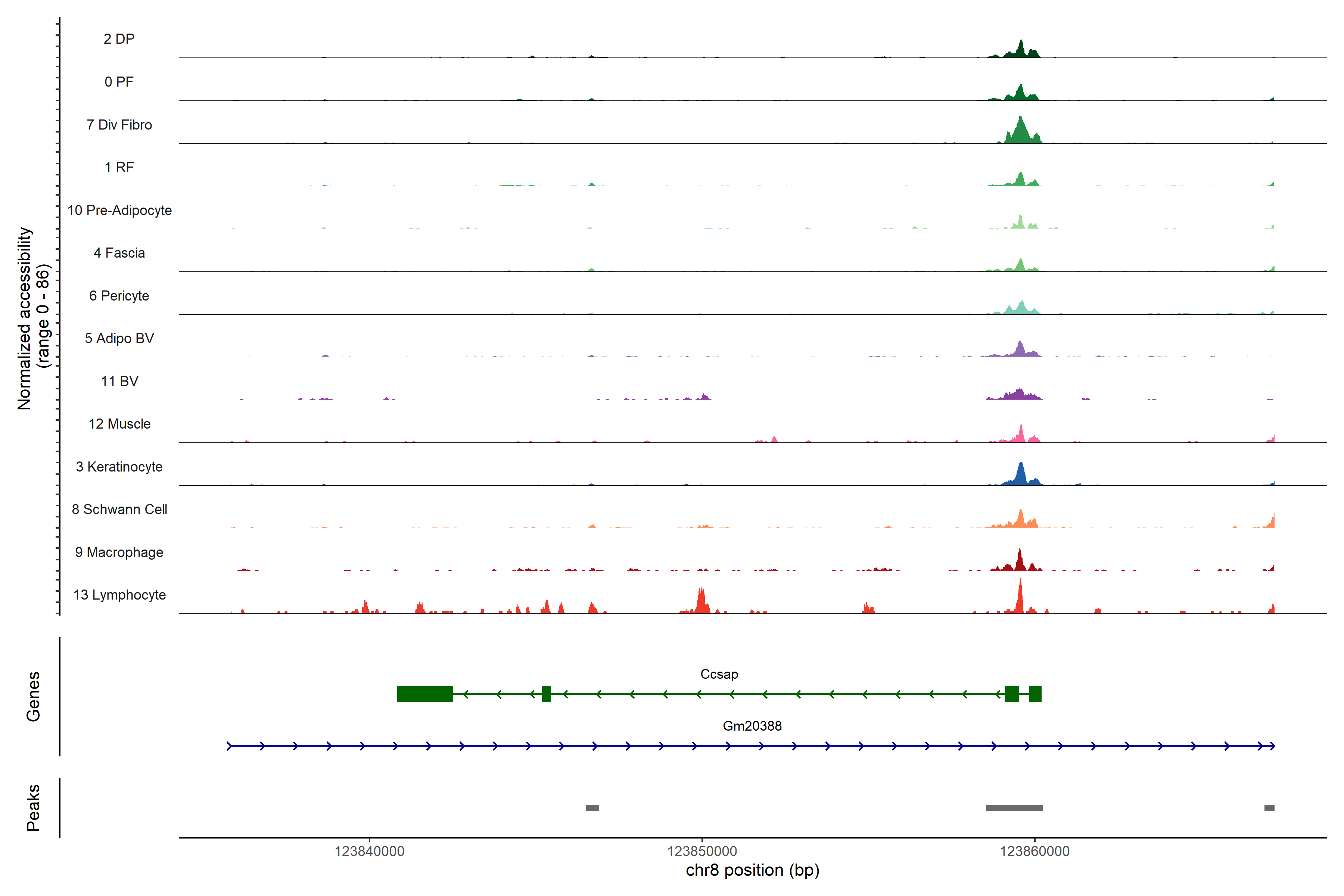
Task: Click the 9 Macrophage track label
Action: (119, 553)
